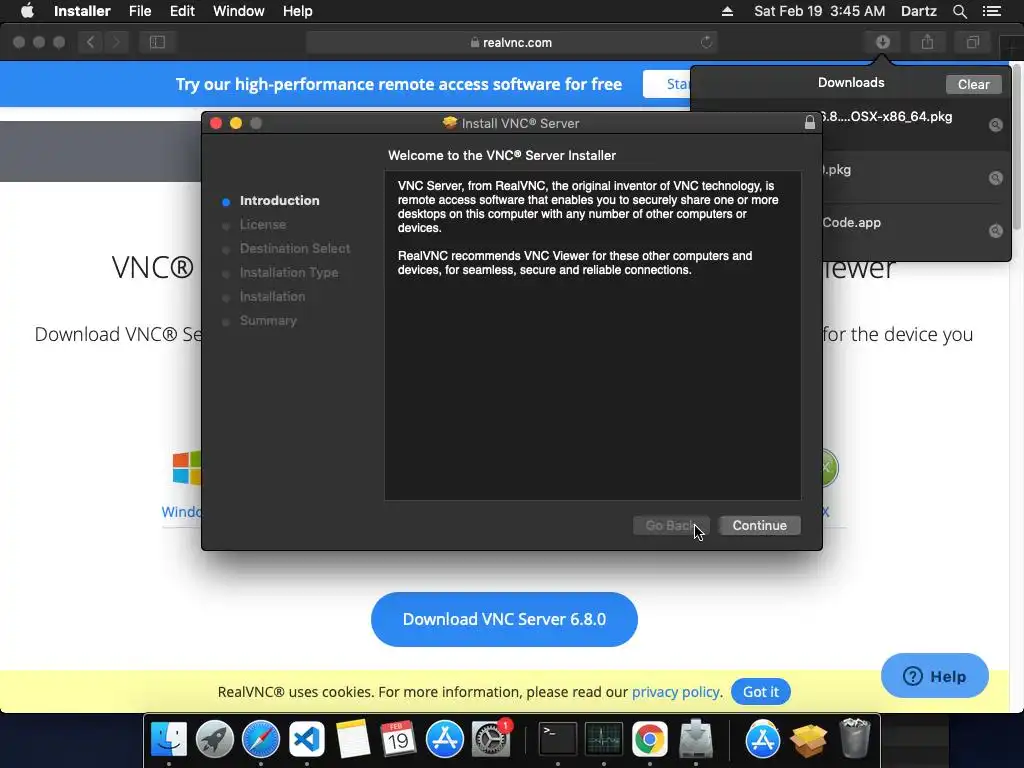The width and height of the screenshot is (1024, 768).
Task: Continue the VNC Server installation
Action: pos(760,526)
